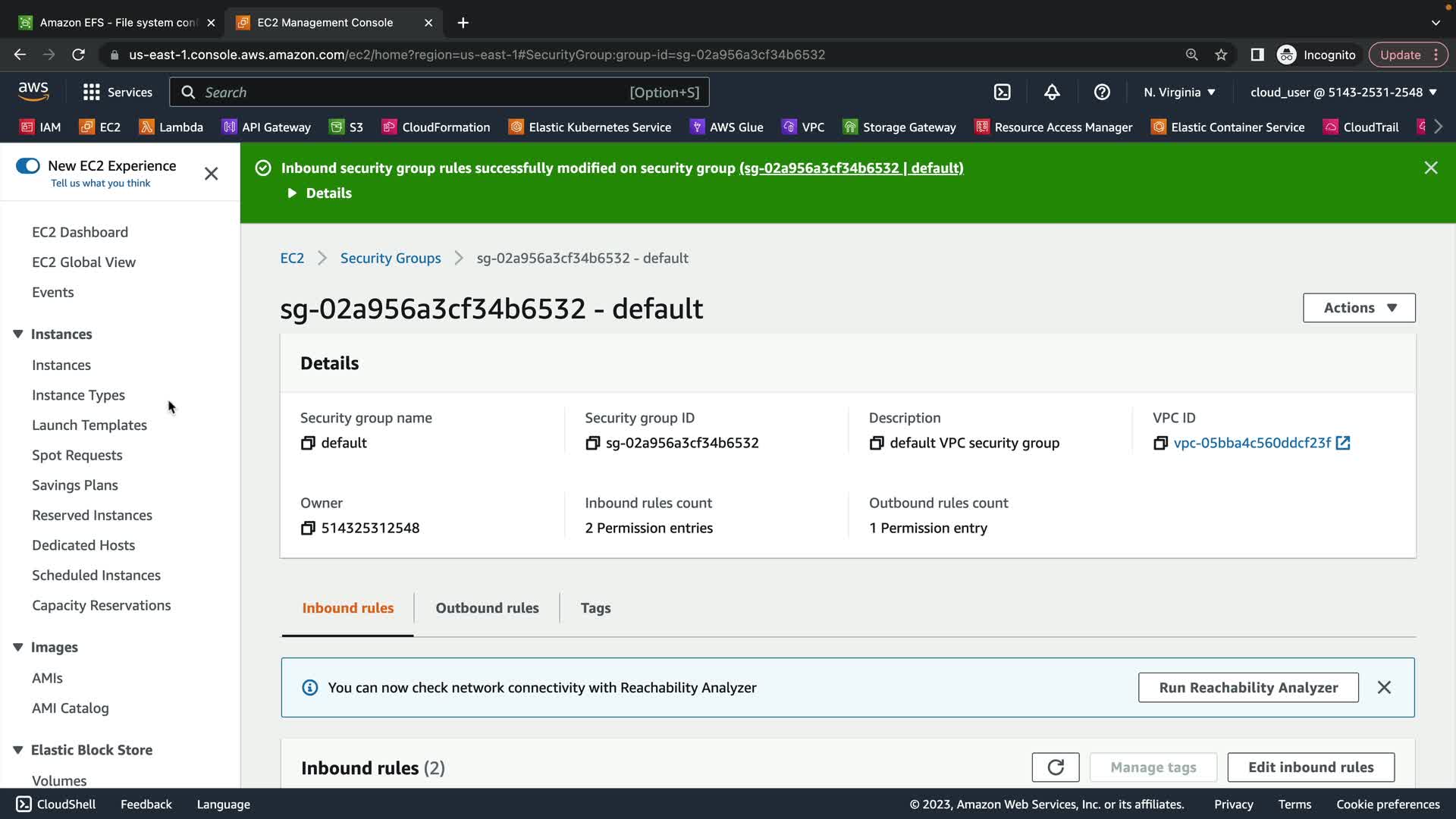Open Security Groups breadcrumb link
The image size is (1456, 819).
pos(391,259)
